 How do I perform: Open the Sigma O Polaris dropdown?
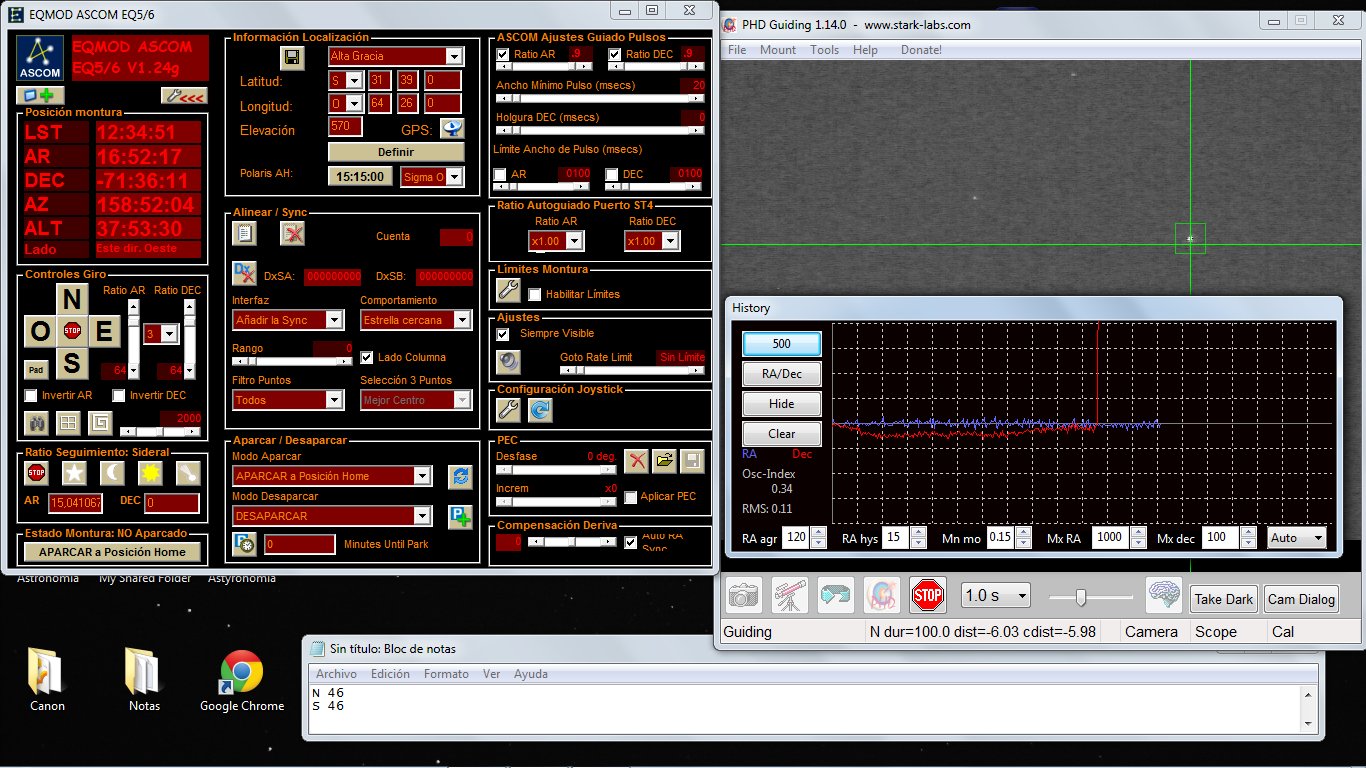(x=454, y=177)
